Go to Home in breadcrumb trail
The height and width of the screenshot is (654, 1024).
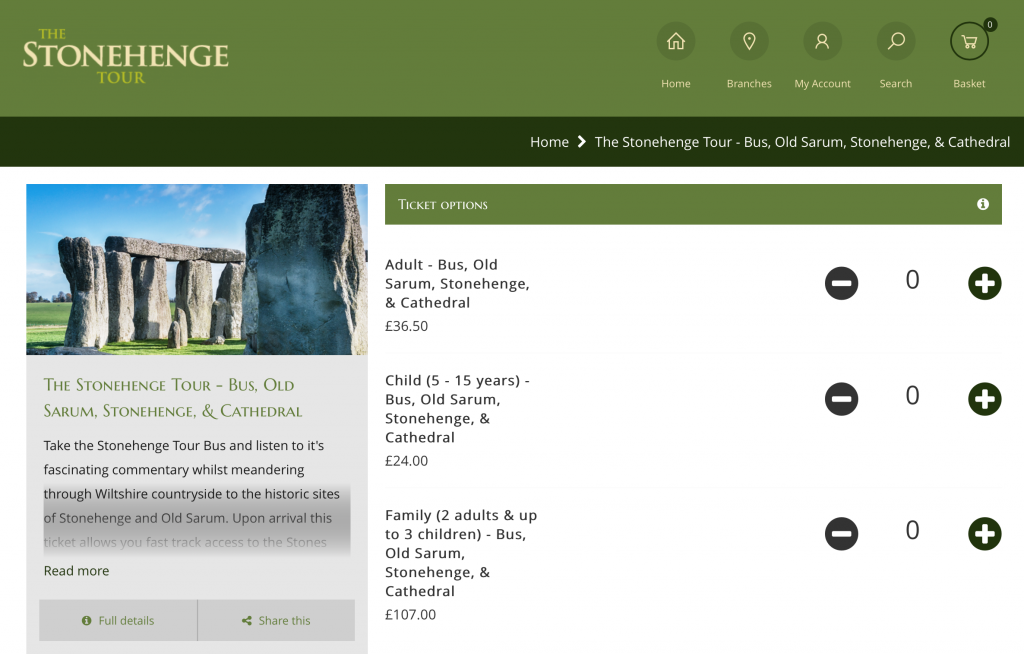pos(549,142)
